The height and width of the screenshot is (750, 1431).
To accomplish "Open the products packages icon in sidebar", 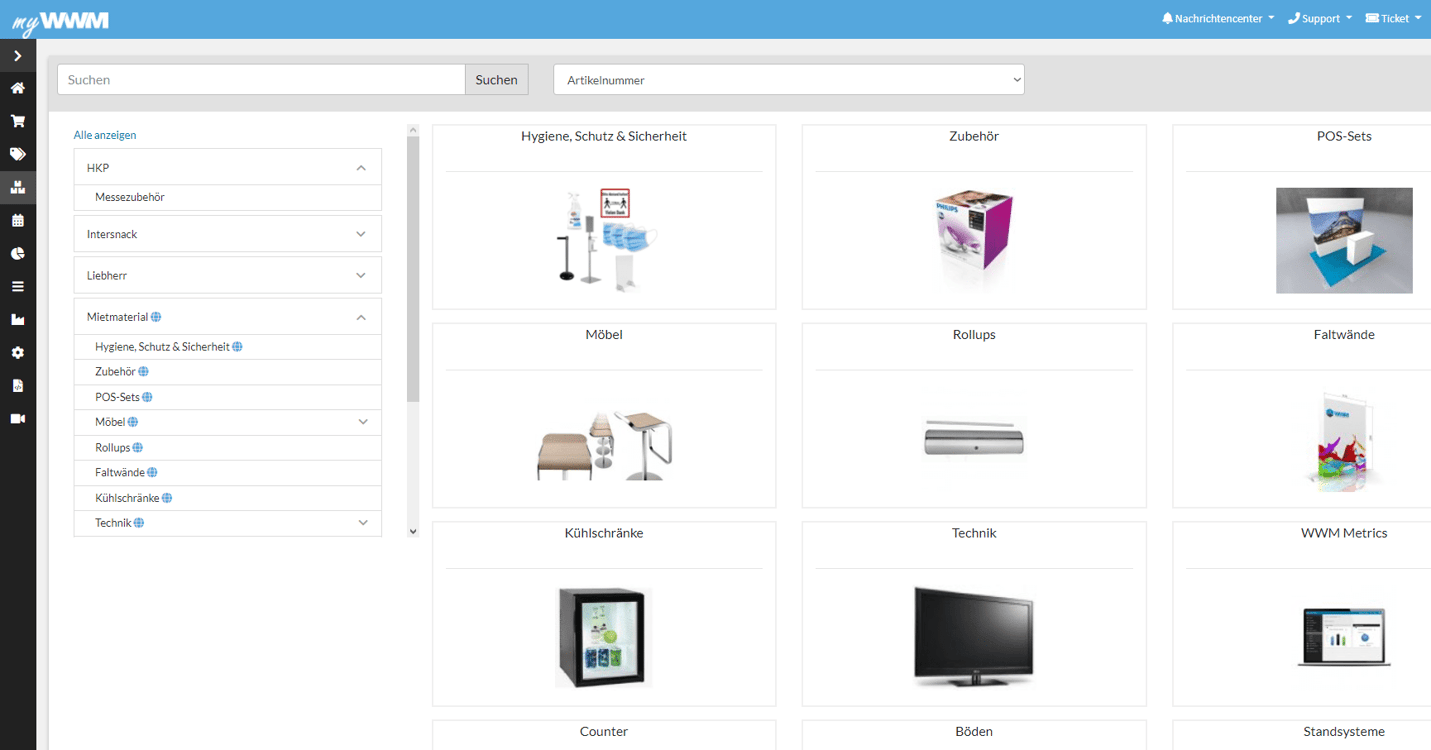I will coord(17,187).
